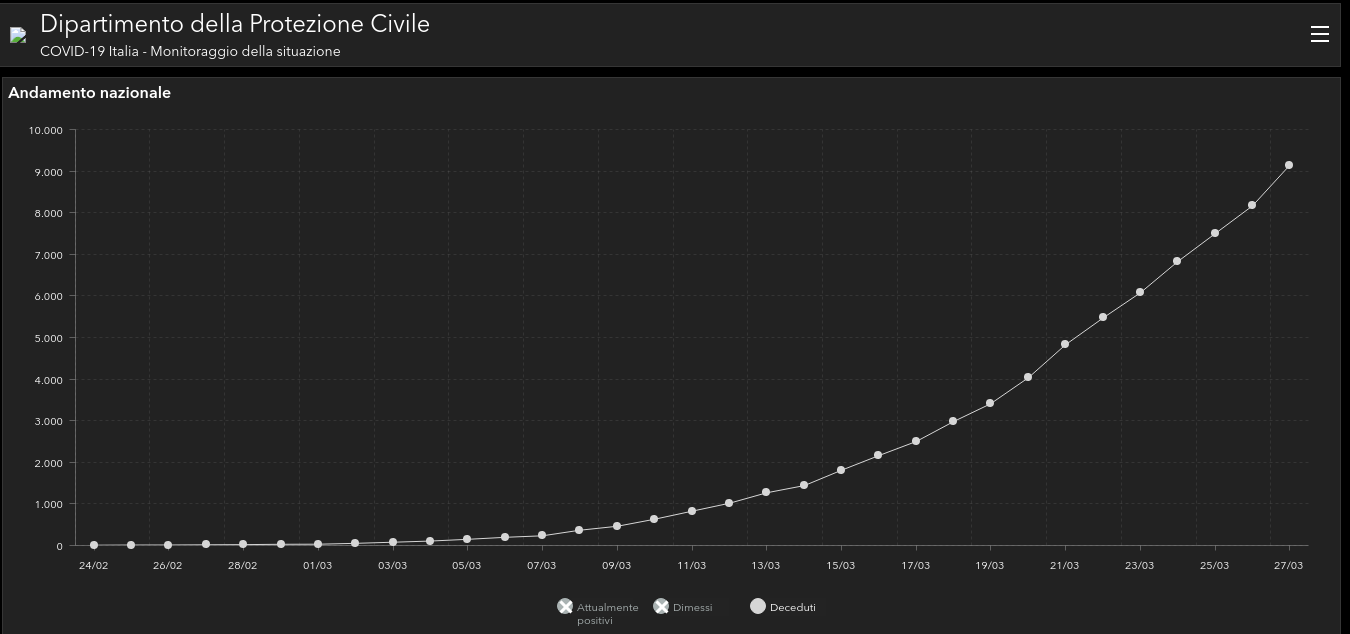Click the chart marker at 23/03
Image resolution: width=1350 pixels, height=634 pixels.
[1140, 292]
